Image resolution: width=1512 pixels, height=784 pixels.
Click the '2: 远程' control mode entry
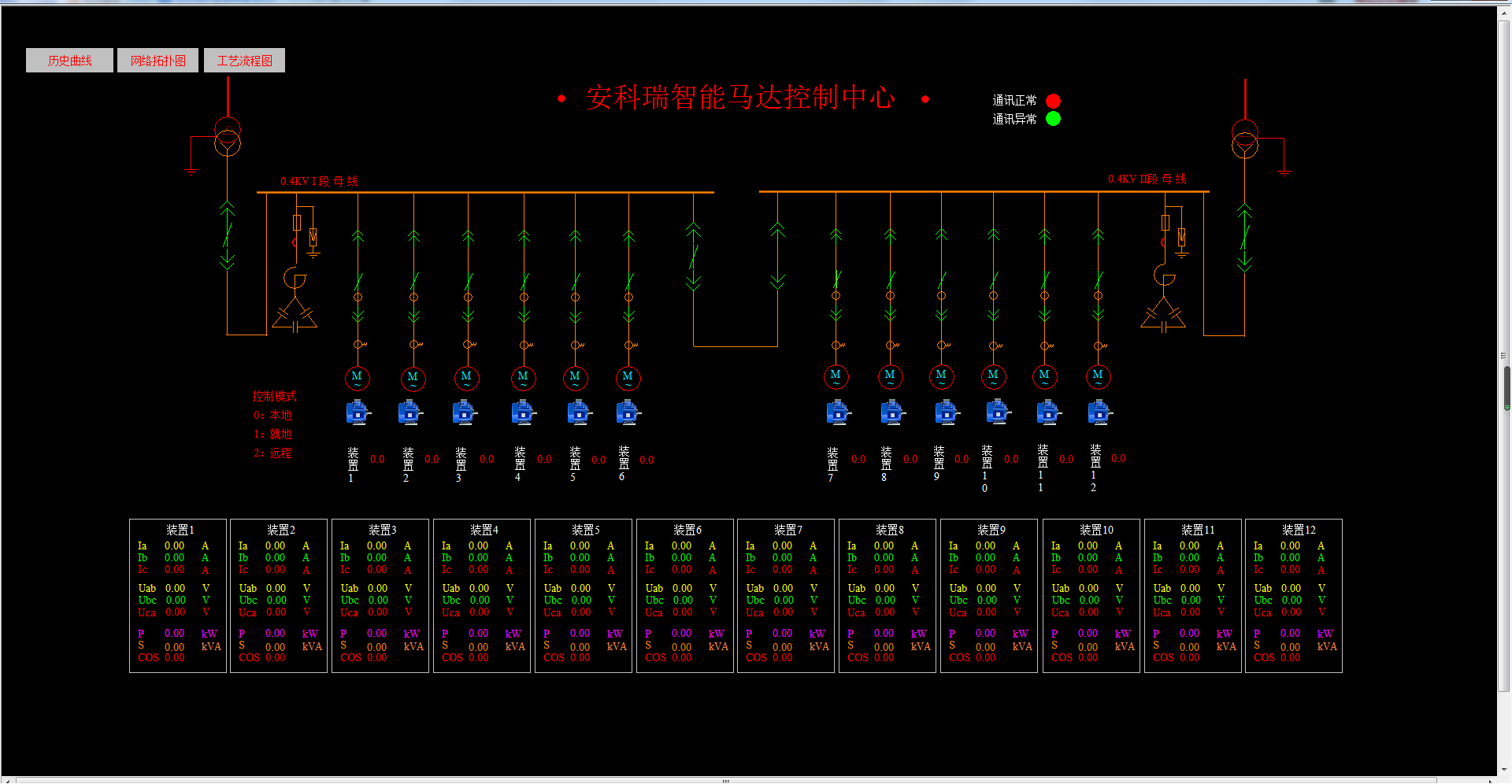272,453
